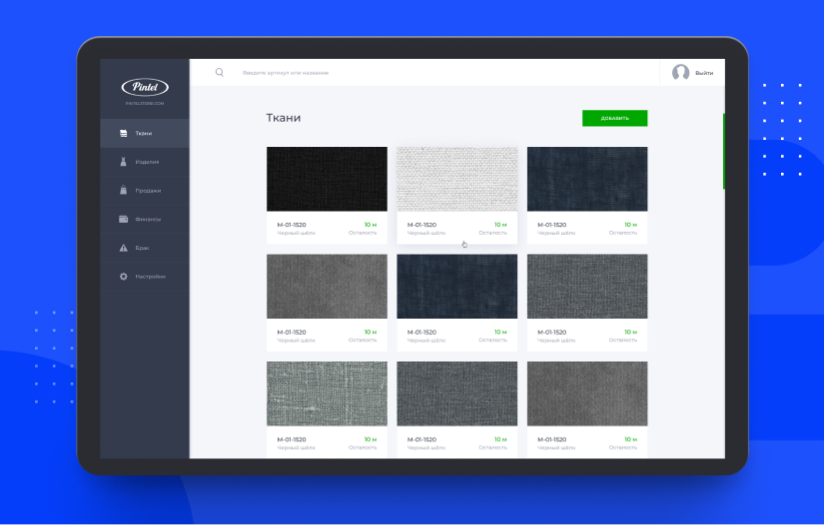Click the green Добавить button
This screenshot has width=825, height=525.
click(615, 118)
